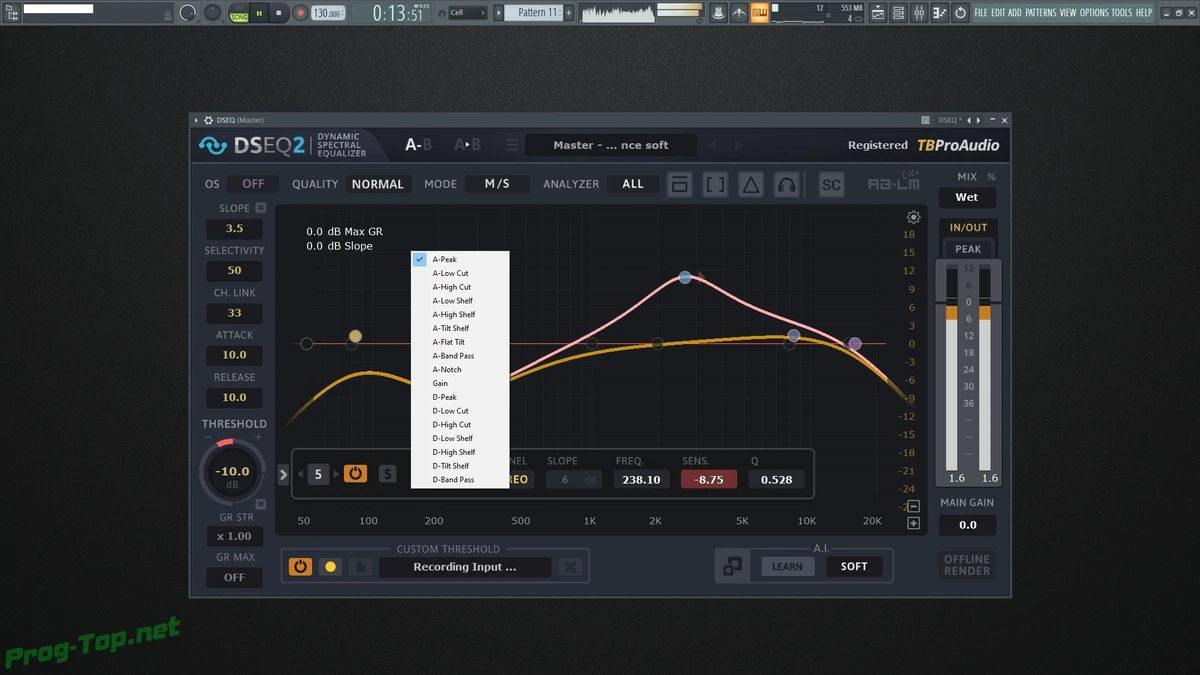The image size is (1200, 675).
Task: Click the A.I. linked squares icon
Action: (x=733, y=566)
